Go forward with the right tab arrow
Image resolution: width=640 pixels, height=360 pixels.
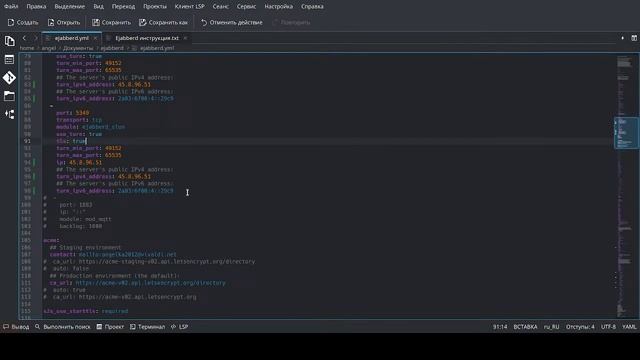click(x=36, y=38)
